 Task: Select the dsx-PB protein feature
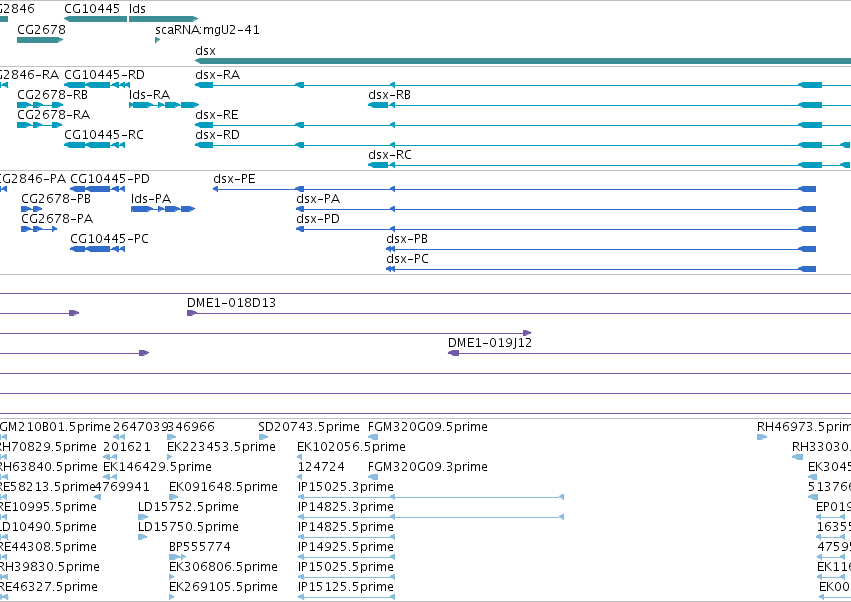point(601,249)
